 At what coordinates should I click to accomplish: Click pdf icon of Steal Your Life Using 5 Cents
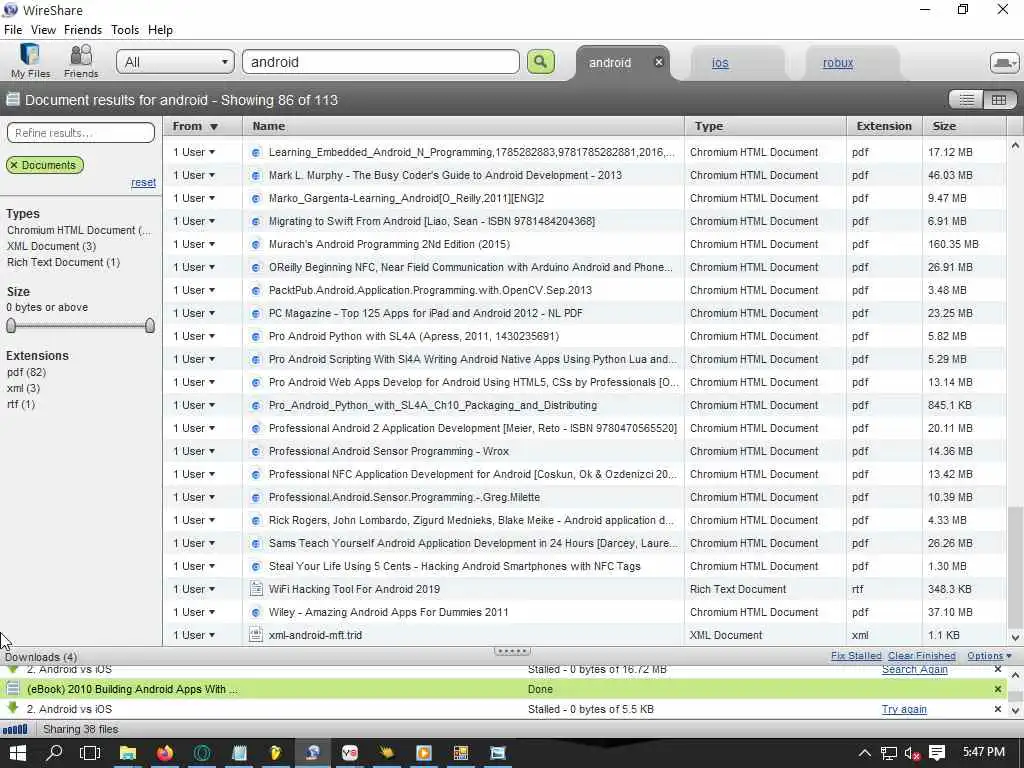click(256, 566)
